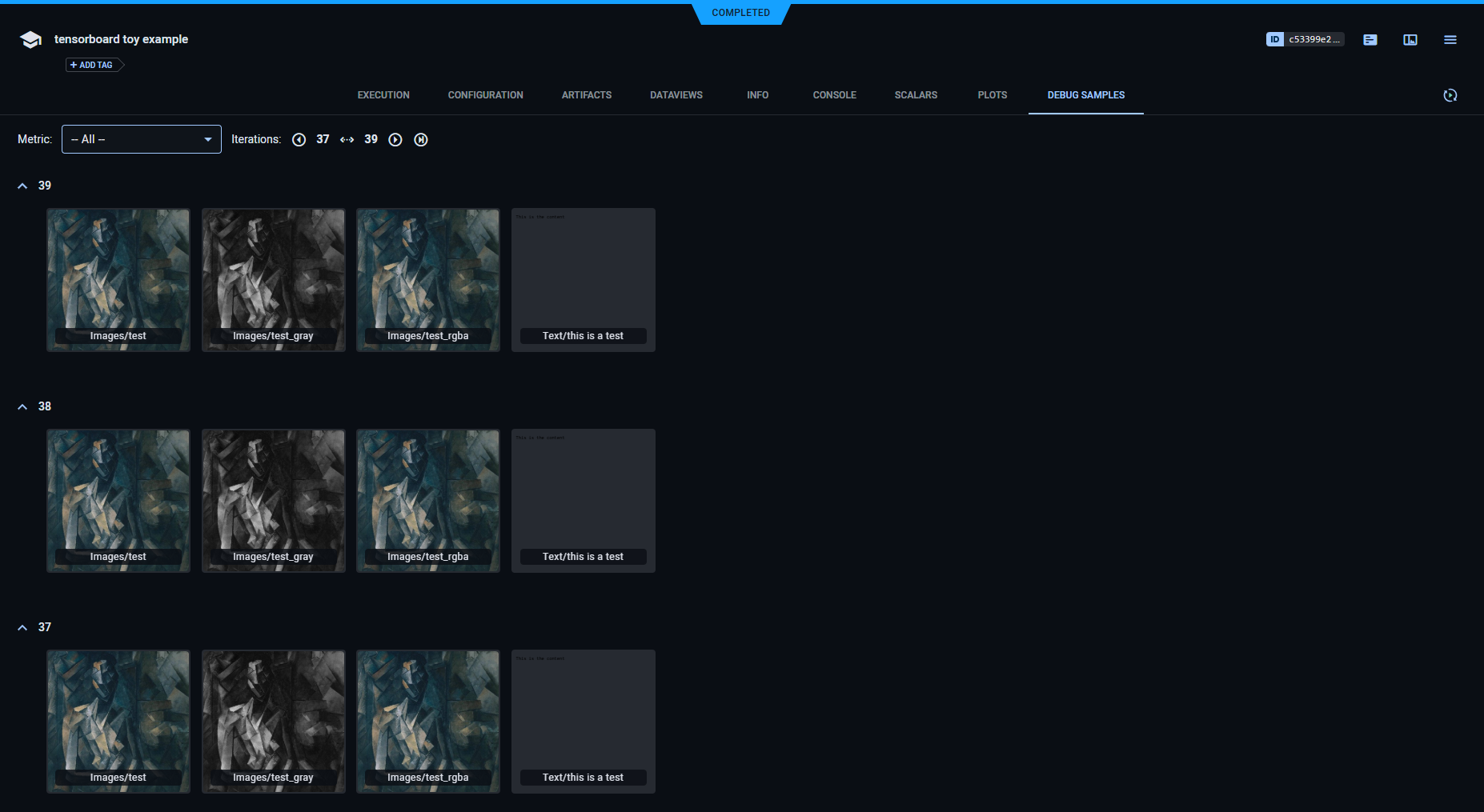Jump to the latest iteration icon
This screenshot has height=812, width=1484.
tap(421, 140)
